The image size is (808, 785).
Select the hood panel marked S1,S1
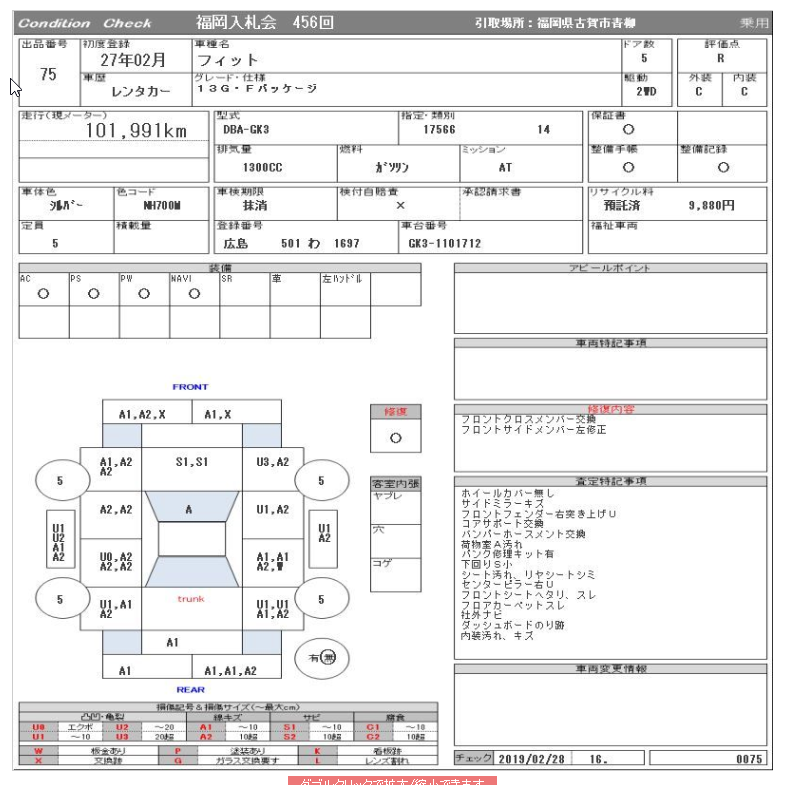(x=191, y=462)
